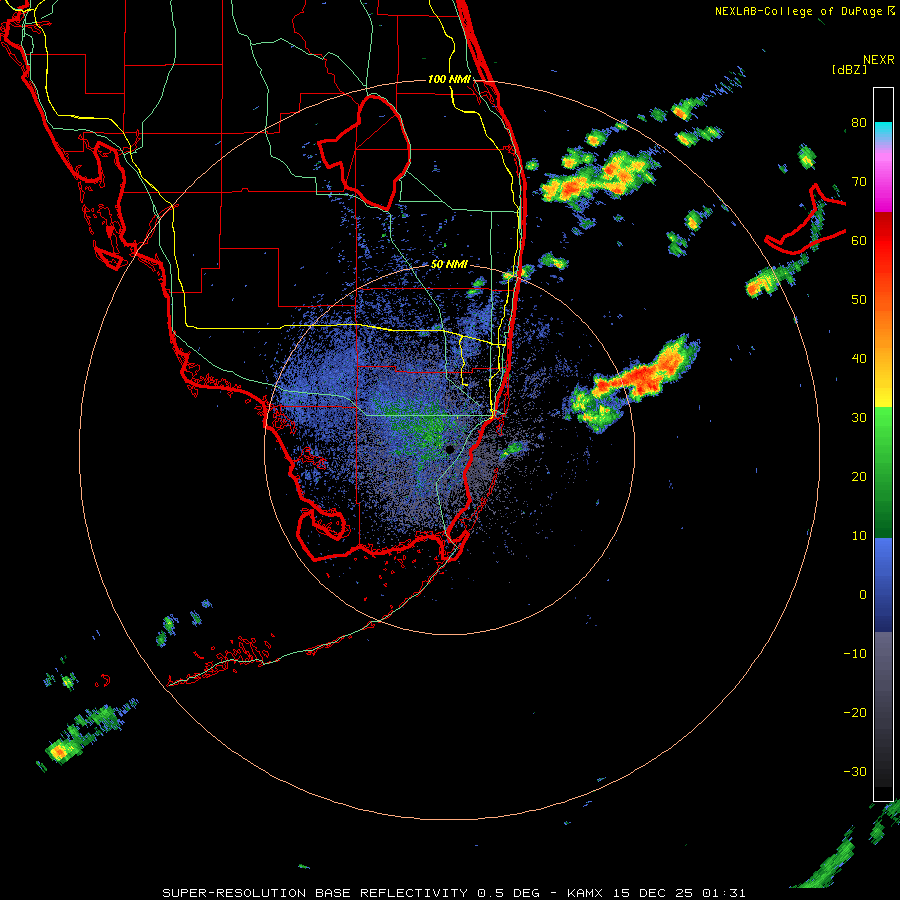Click the black radar site dot at center
The width and height of the screenshot is (900, 900).
pos(450,449)
